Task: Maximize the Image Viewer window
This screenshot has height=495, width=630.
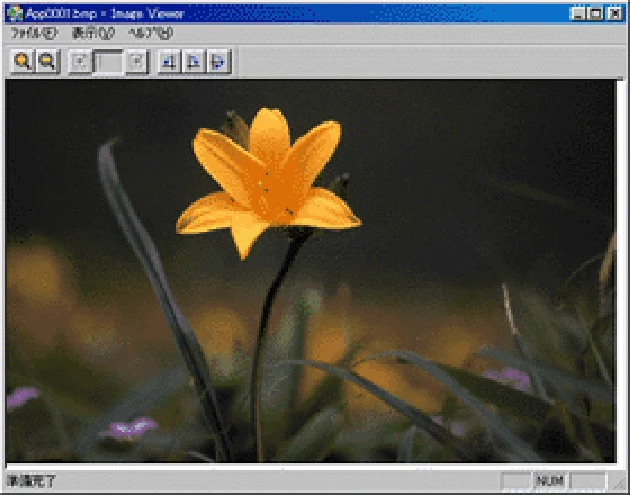Action: (x=595, y=14)
